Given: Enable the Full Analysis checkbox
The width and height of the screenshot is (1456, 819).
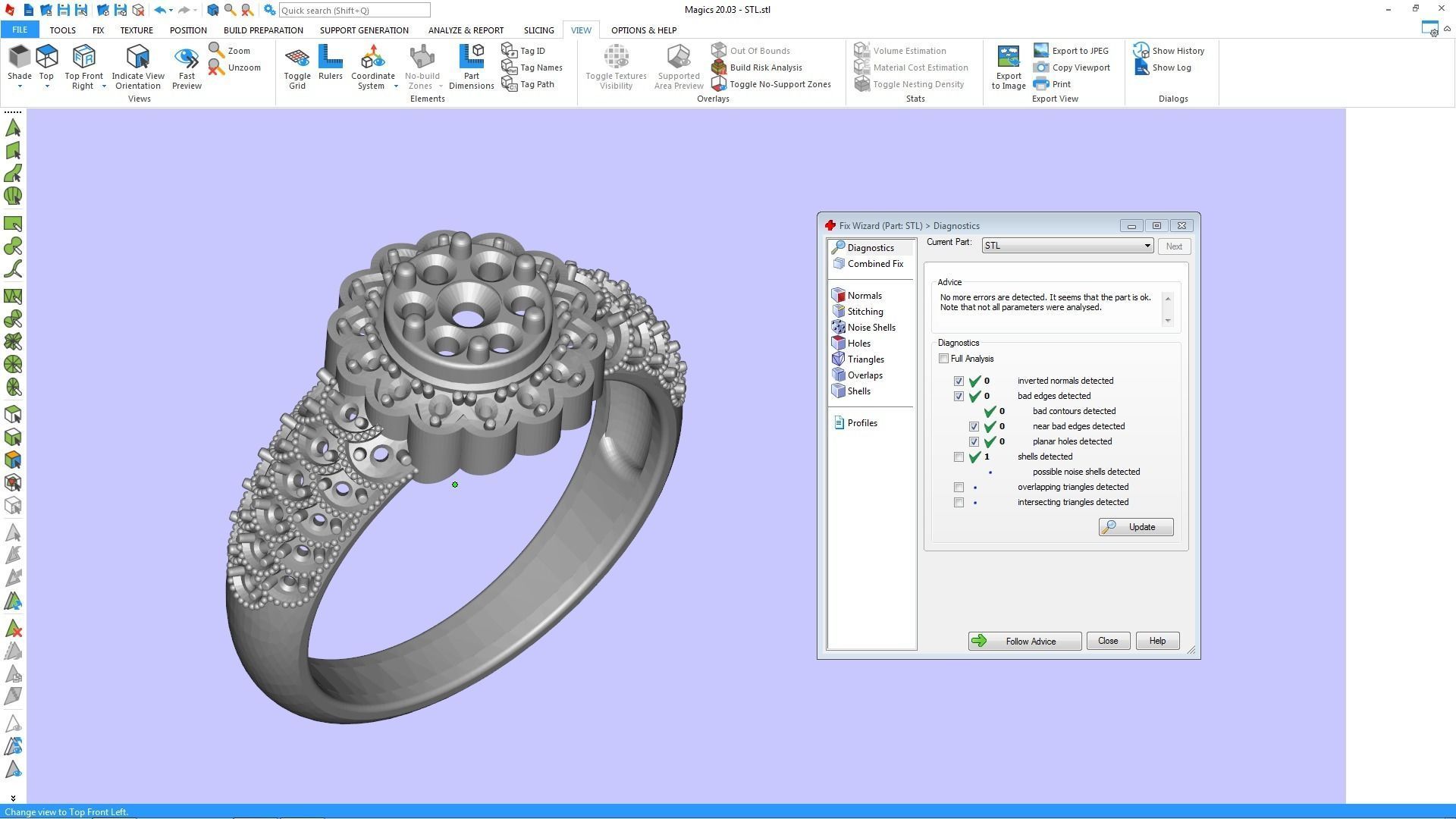Looking at the screenshot, I should click(x=944, y=359).
